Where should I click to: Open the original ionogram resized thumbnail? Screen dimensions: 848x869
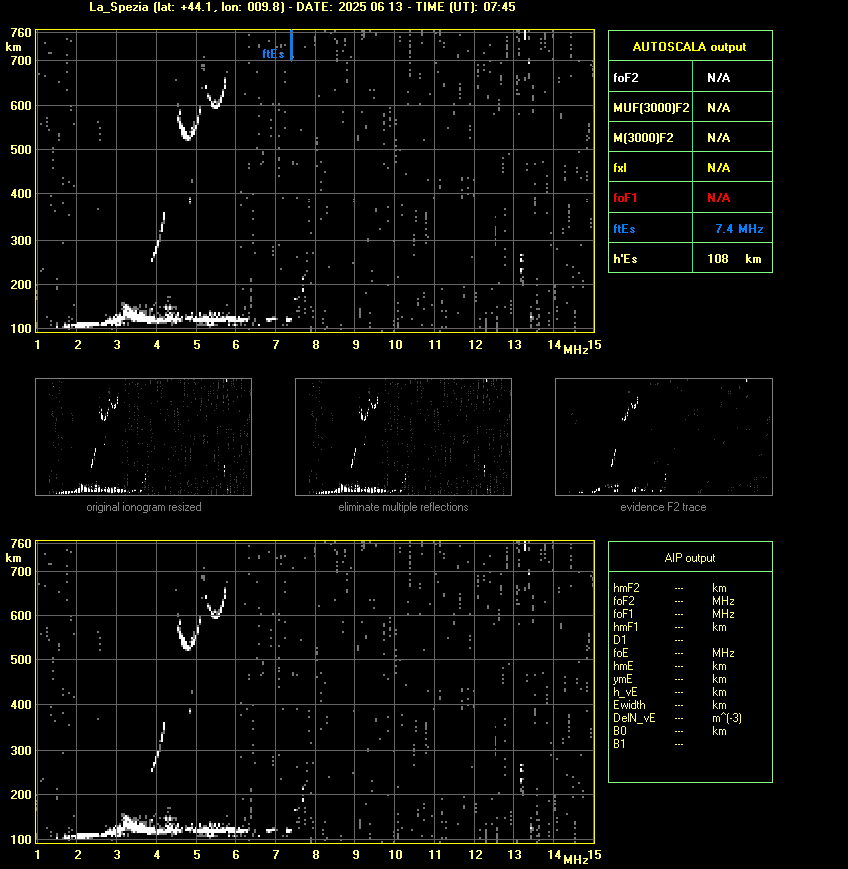(x=144, y=437)
